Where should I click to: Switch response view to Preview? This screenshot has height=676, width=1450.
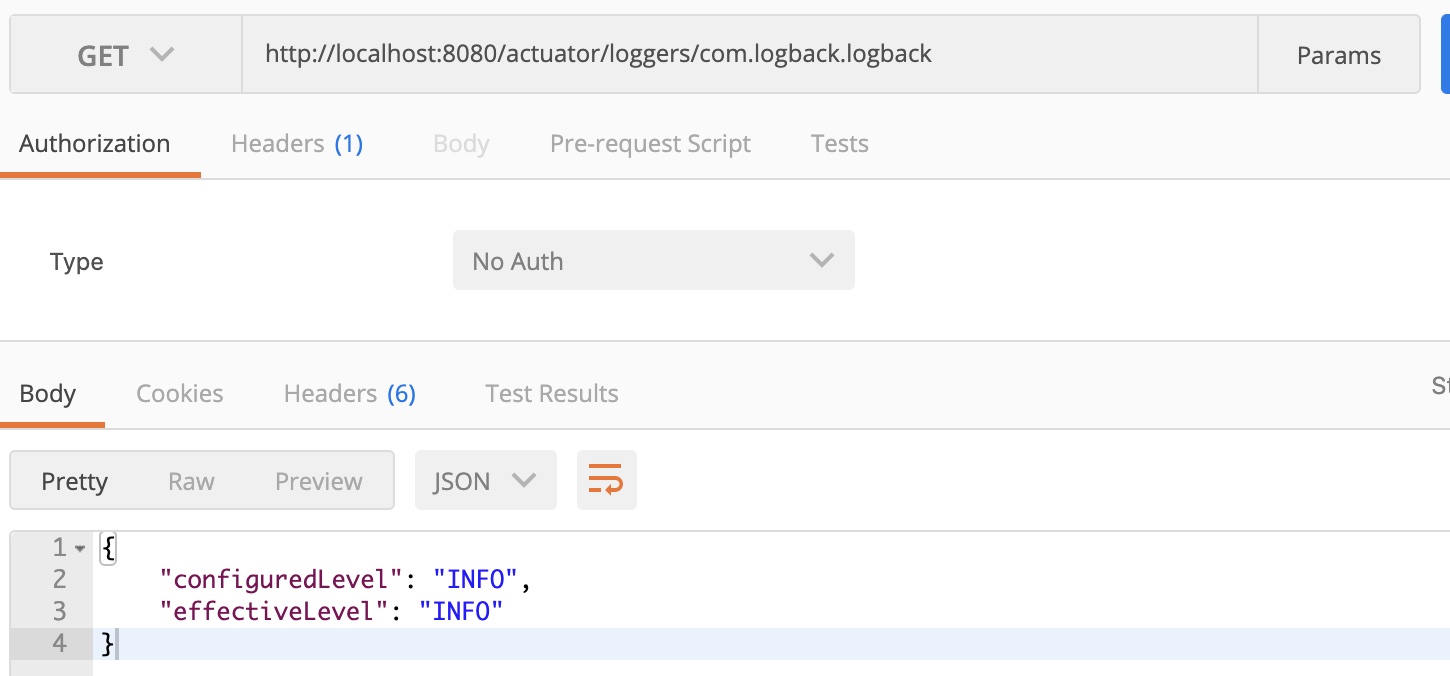coord(319,481)
